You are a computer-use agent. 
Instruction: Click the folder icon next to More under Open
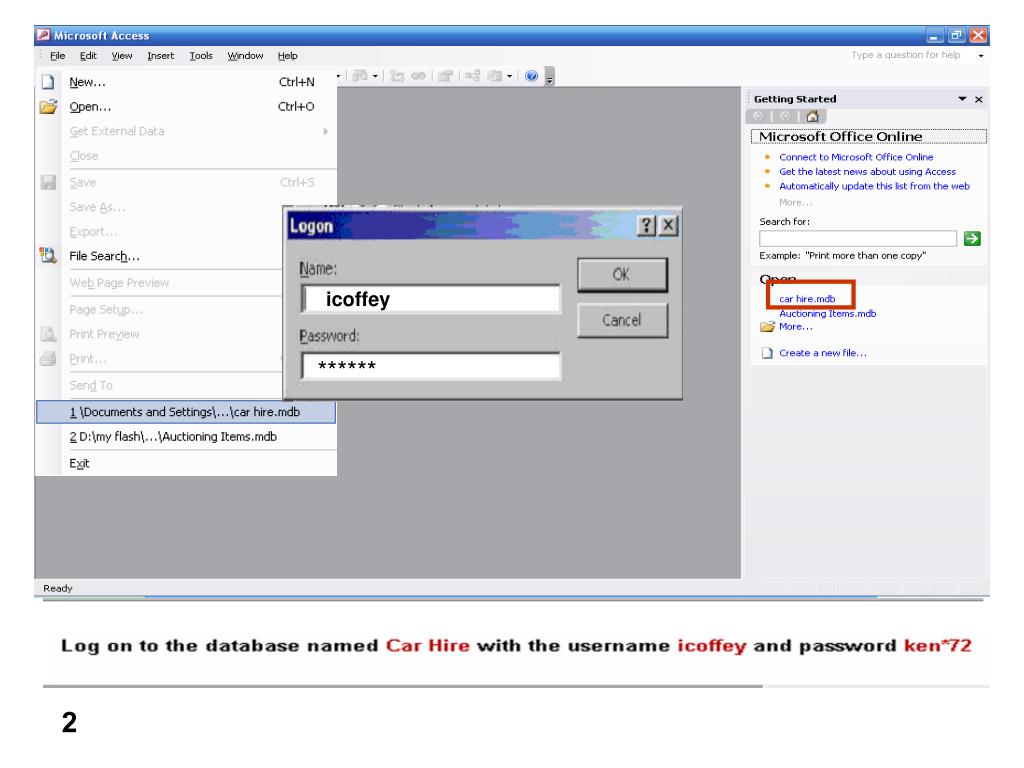click(767, 327)
